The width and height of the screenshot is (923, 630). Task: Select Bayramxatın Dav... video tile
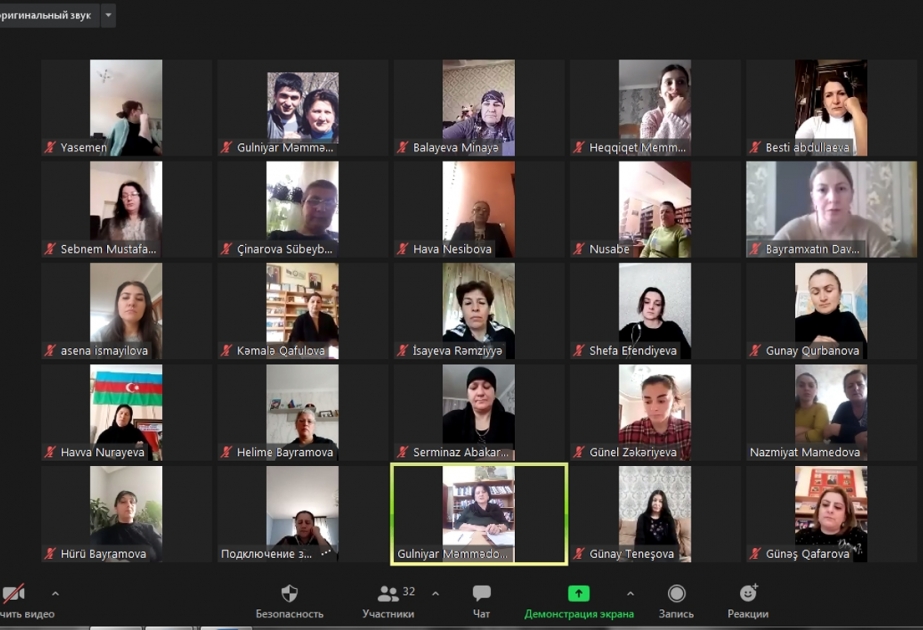coord(831,209)
